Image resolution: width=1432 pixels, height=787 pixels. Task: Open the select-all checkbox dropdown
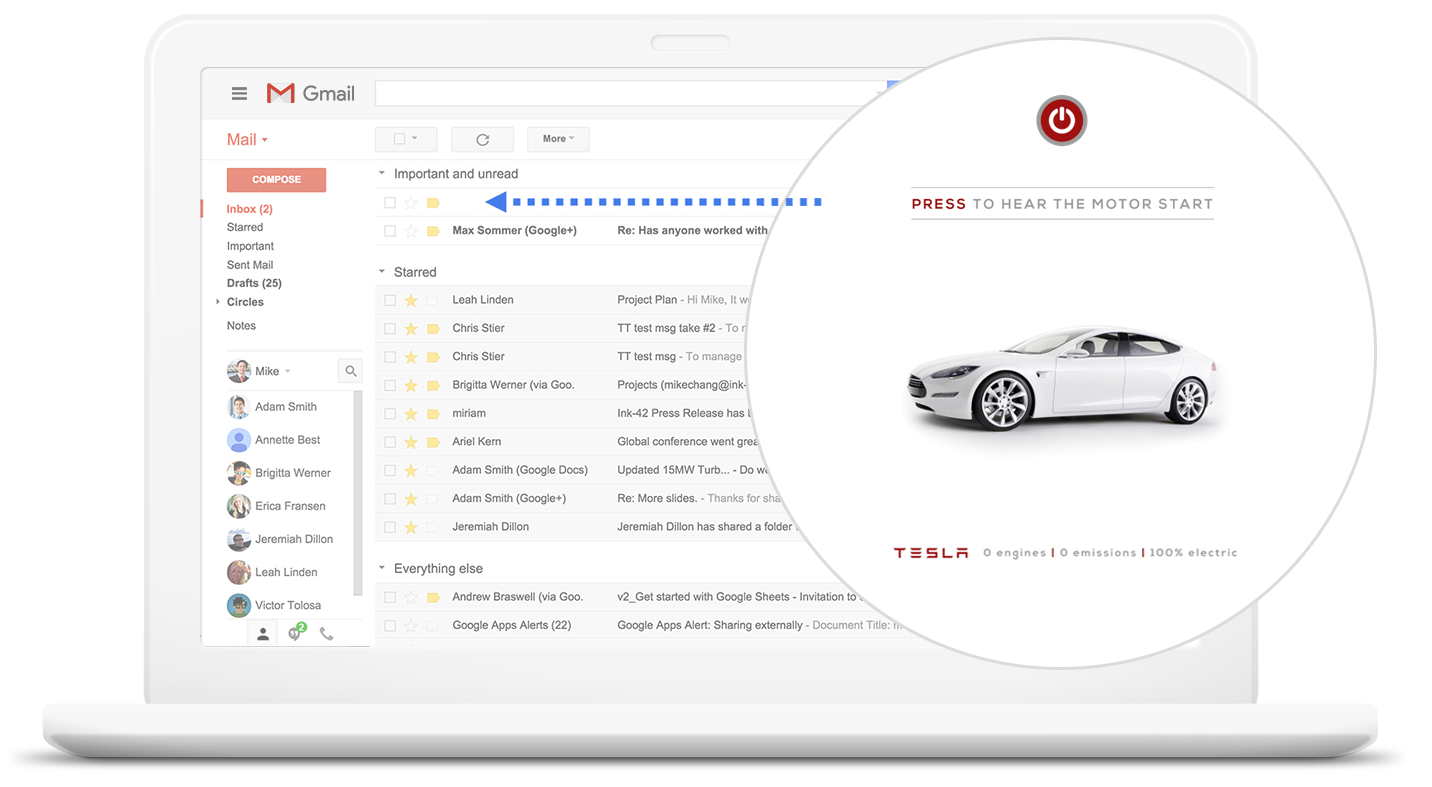point(405,139)
